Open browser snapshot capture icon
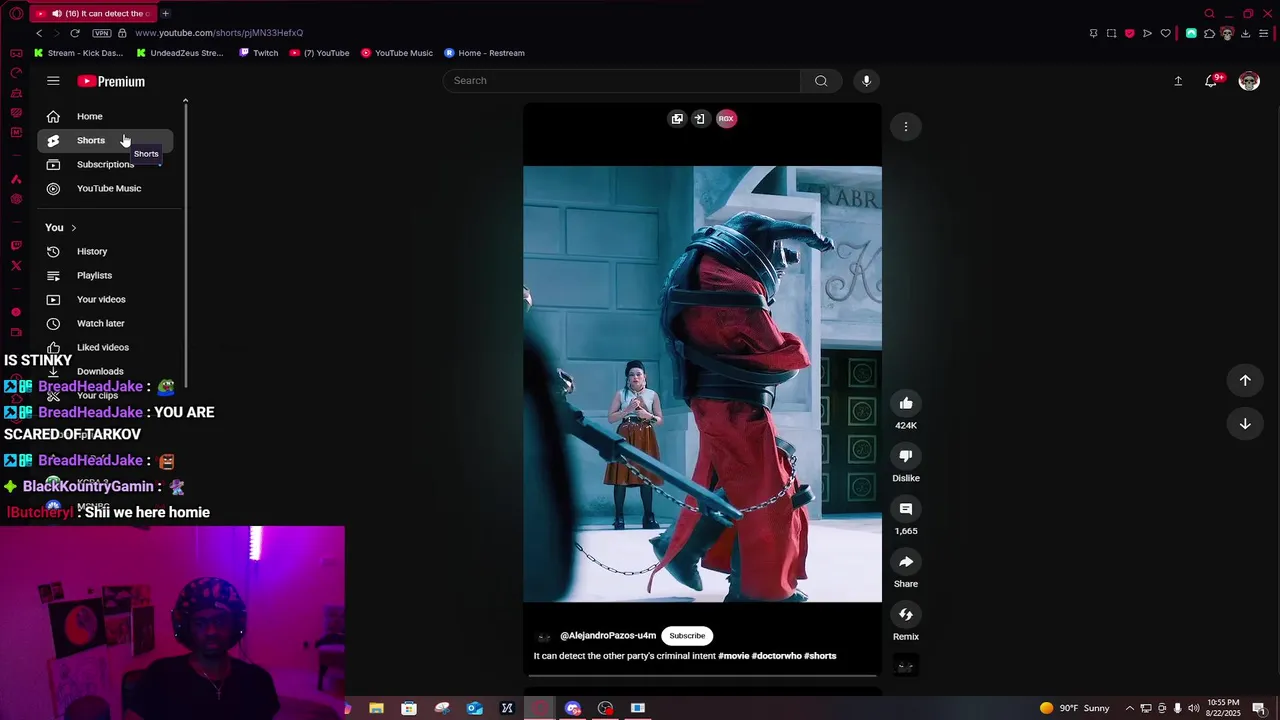The image size is (1280, 720). coord(1111,33)
